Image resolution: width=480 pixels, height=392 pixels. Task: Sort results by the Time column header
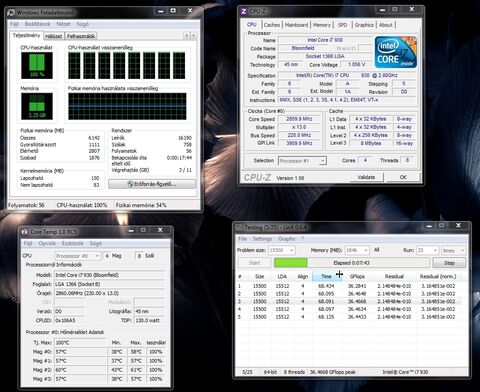(x=327, y=276)
